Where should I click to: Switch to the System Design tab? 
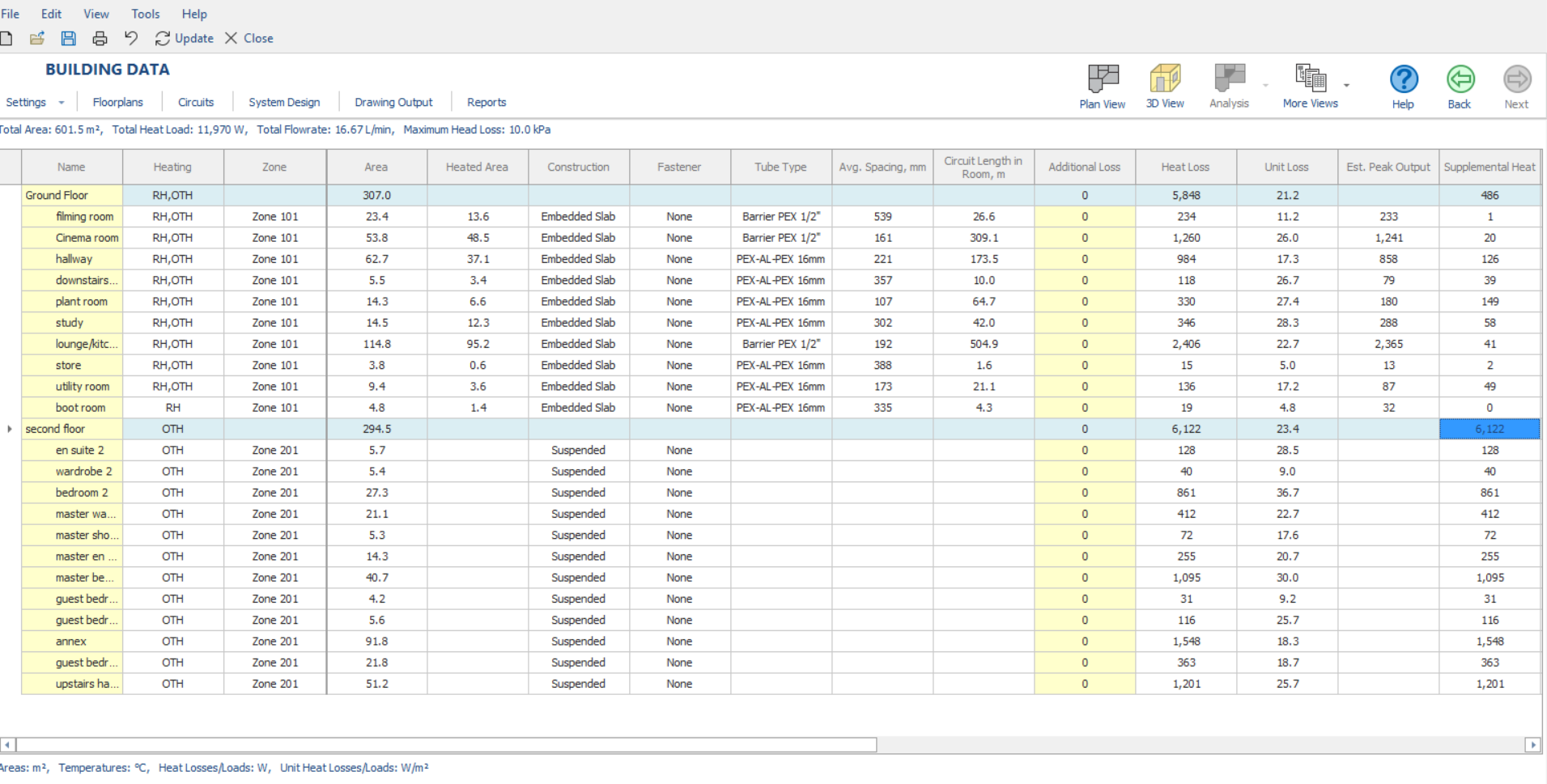click(x=284, y=103)
